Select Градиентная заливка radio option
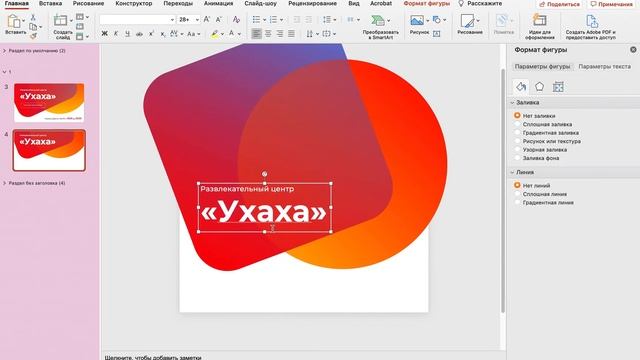The width and height of the screenshot is (640, 360). (517, 133)
